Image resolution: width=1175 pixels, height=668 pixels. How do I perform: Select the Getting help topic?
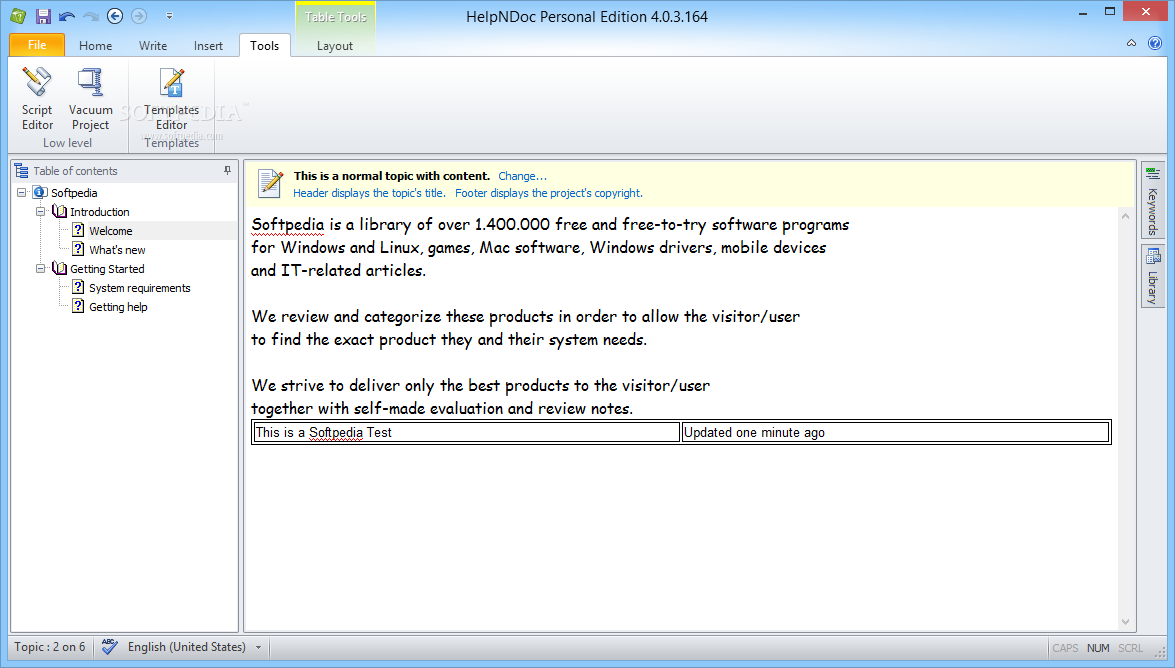[x=118, y=307]
